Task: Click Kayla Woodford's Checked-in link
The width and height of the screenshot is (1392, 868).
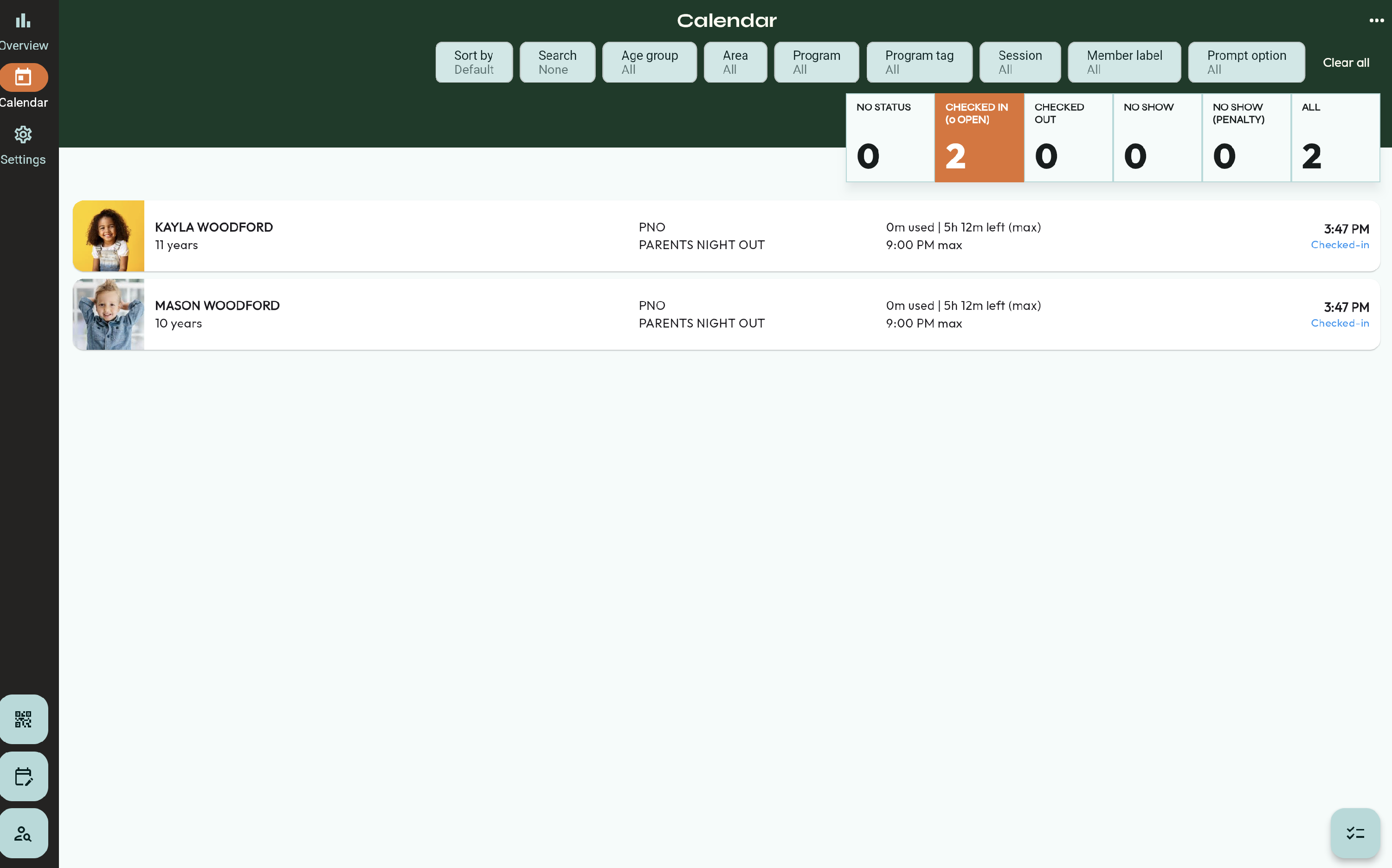Action: (x=1340, y=245)
